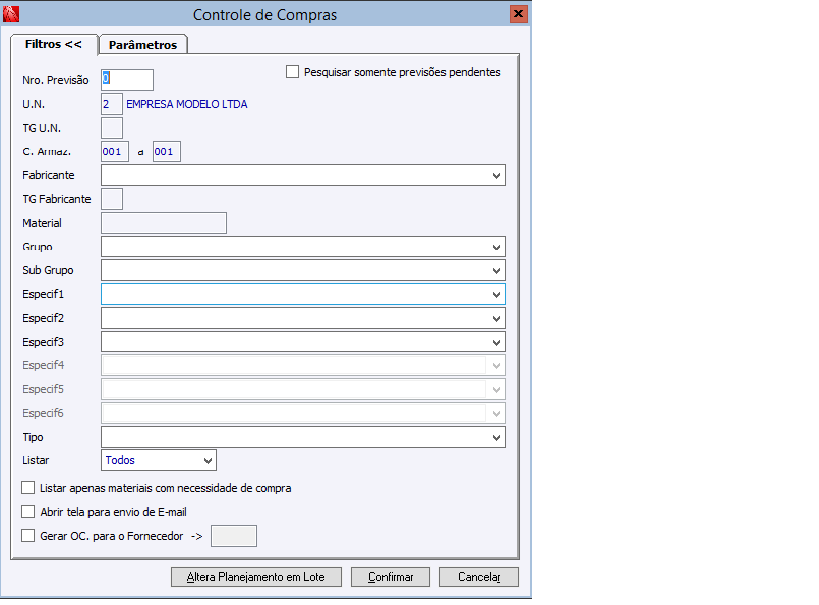
Task: Click the red application icon in title bar
Action: 11,14
